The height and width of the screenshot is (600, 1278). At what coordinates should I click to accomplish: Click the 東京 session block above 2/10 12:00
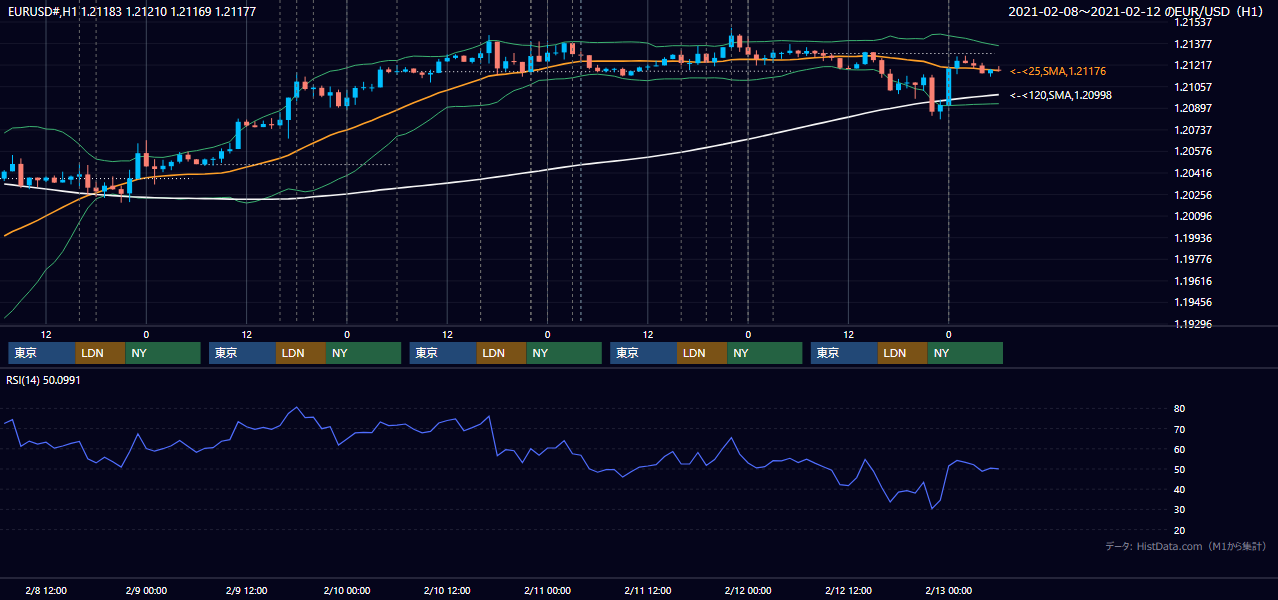pos(443,353)
